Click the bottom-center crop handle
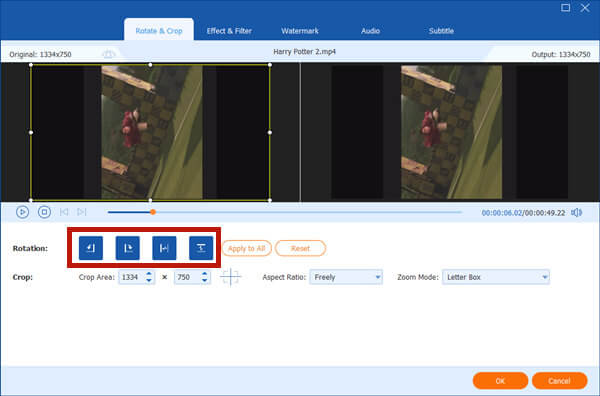The image size is (600, 396). 150,200
